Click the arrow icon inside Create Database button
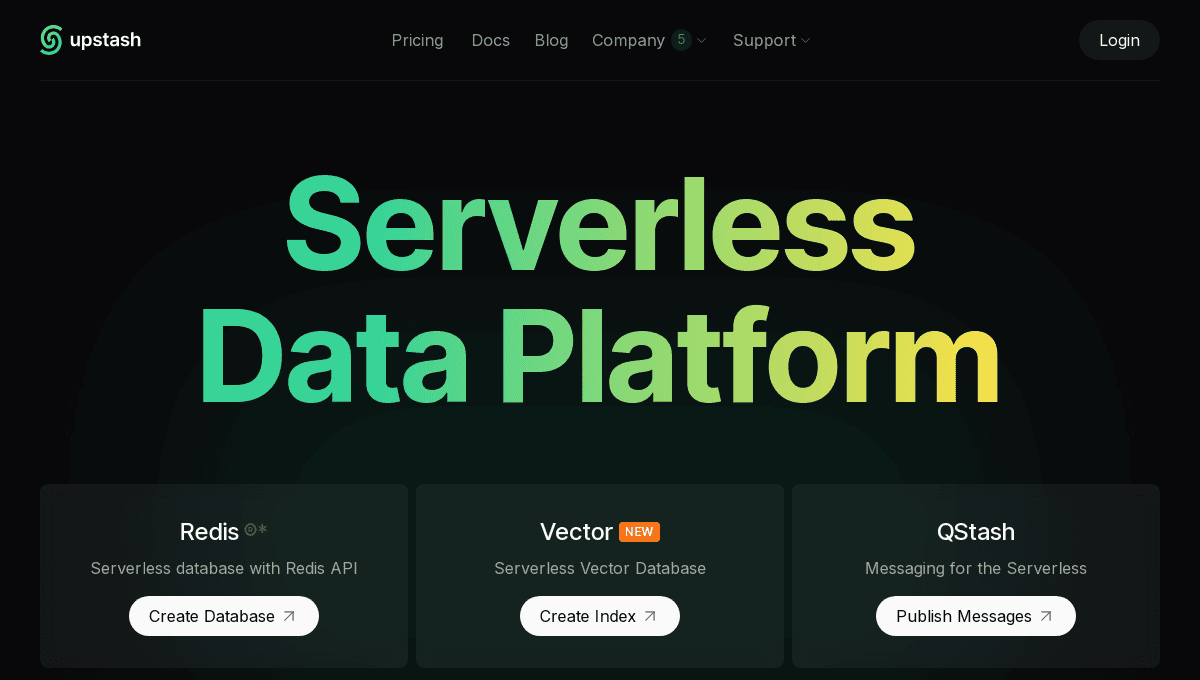1200x680 pixels. coord(290,615)
